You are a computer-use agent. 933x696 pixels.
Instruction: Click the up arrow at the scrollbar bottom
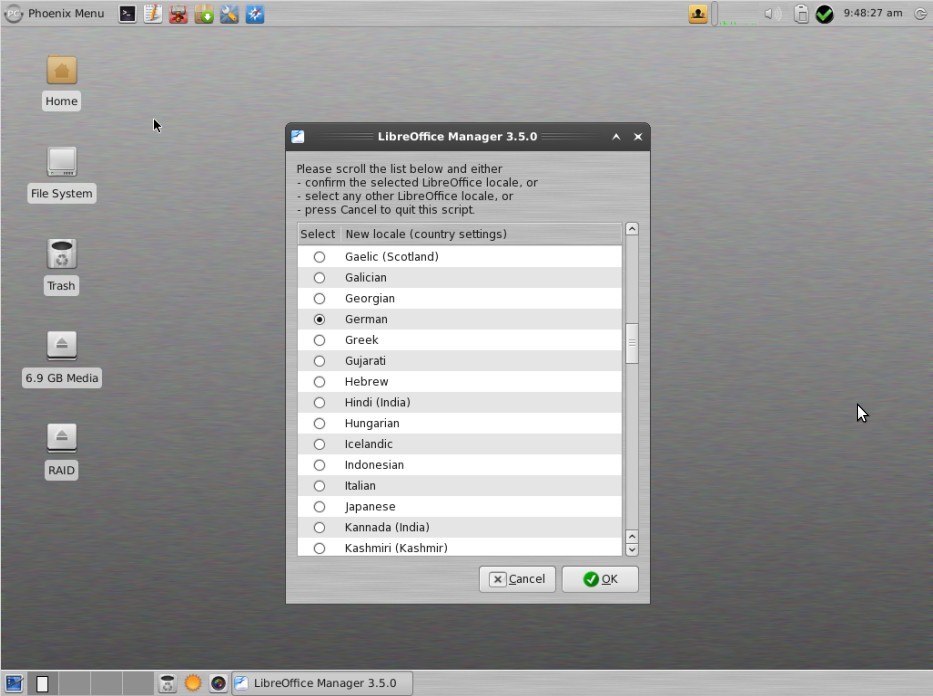pyautogui.click(x=632, y=536)
